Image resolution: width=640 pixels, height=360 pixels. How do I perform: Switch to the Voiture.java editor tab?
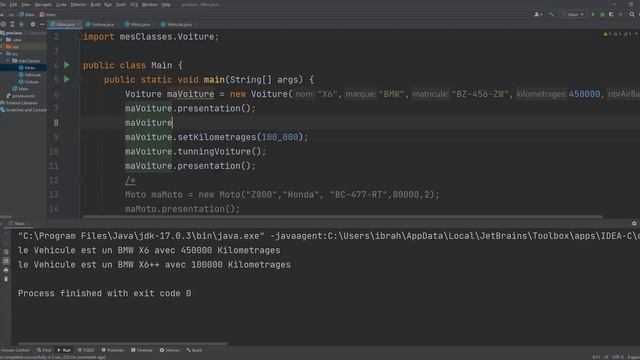[x=101, y=24]
